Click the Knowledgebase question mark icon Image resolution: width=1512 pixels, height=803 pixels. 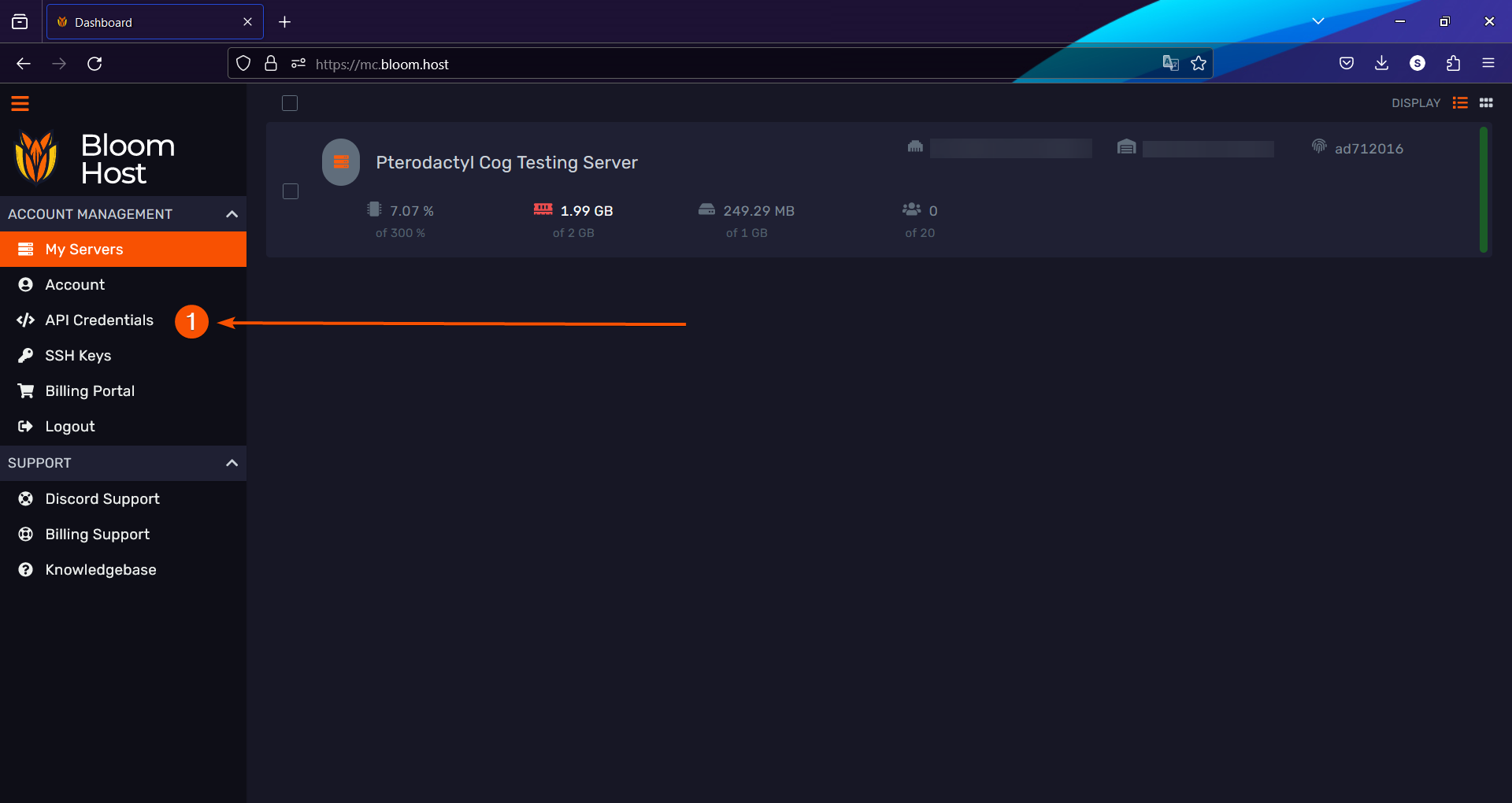25,569
